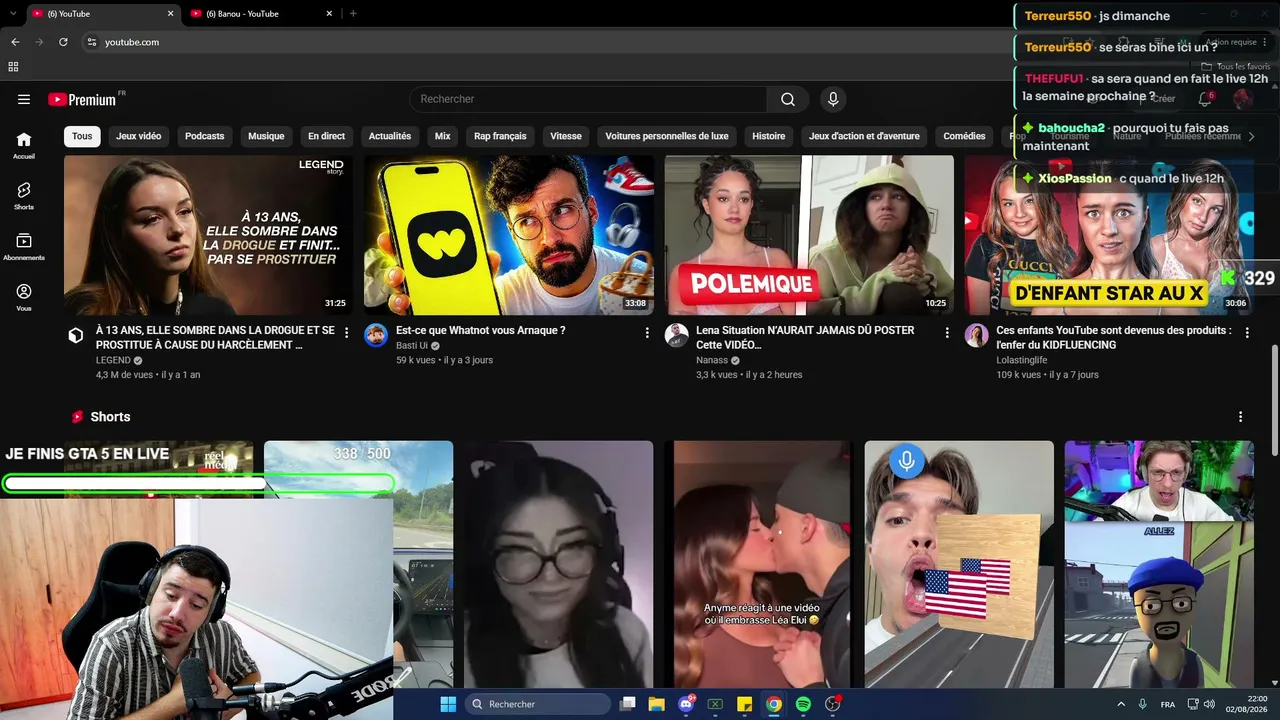Open Chrome apps grid shortcut
Screen dimensions: 1280x720
click(13, 67)
